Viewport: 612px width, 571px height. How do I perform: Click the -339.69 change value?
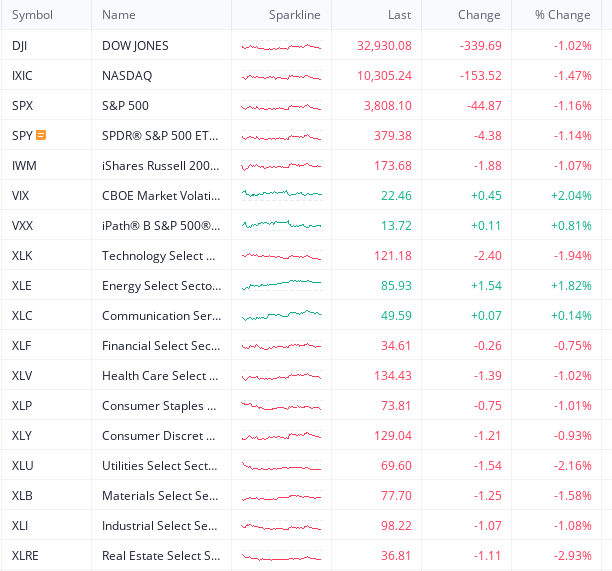tap(480, 46)
